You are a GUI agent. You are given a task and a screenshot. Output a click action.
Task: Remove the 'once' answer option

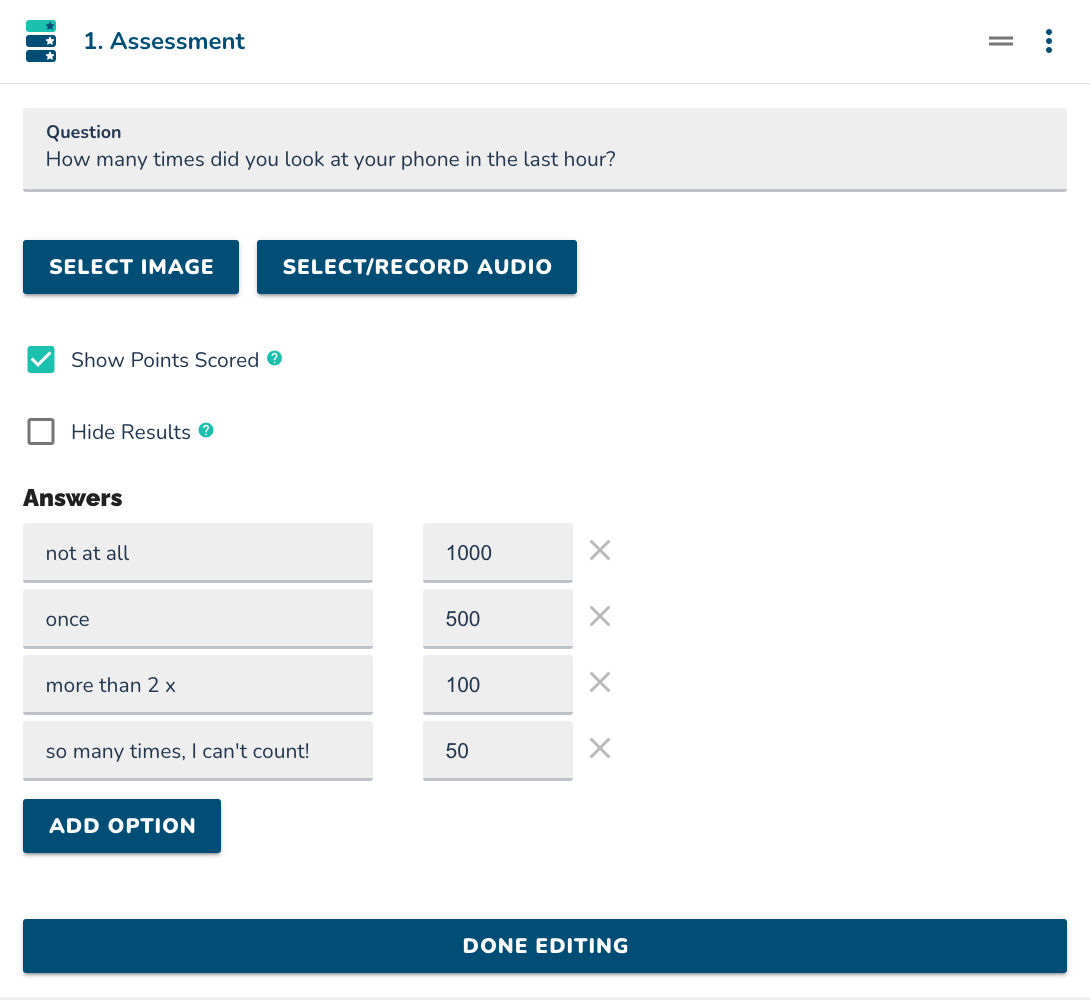click(600, 616)
